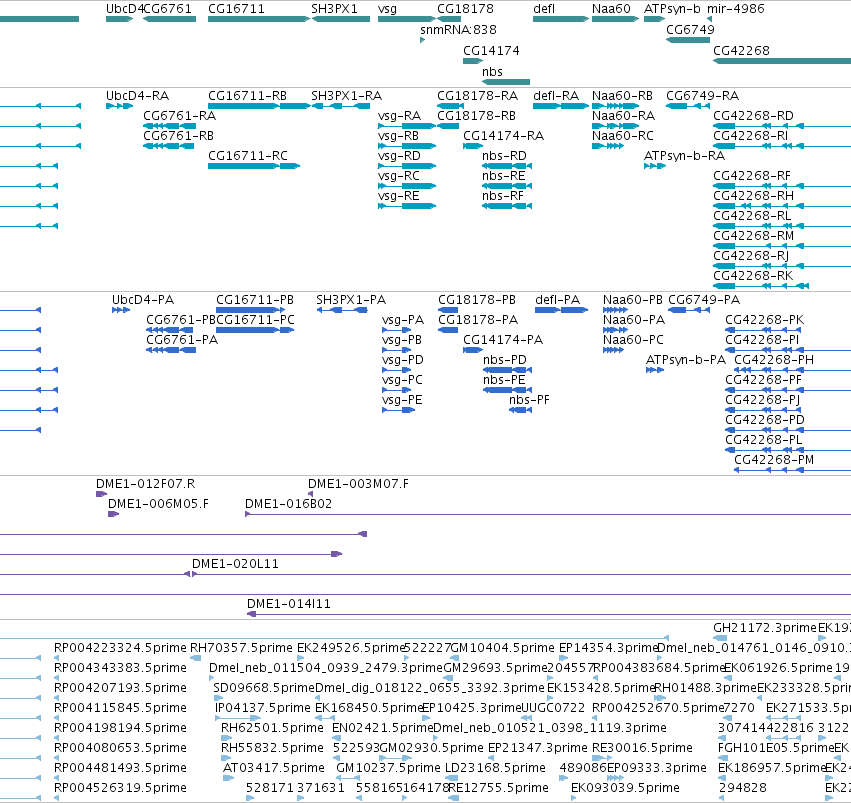Open the AT03417.5prime EST label
Viewport: 851px width, 803px height.
click(x=274, y=768)
